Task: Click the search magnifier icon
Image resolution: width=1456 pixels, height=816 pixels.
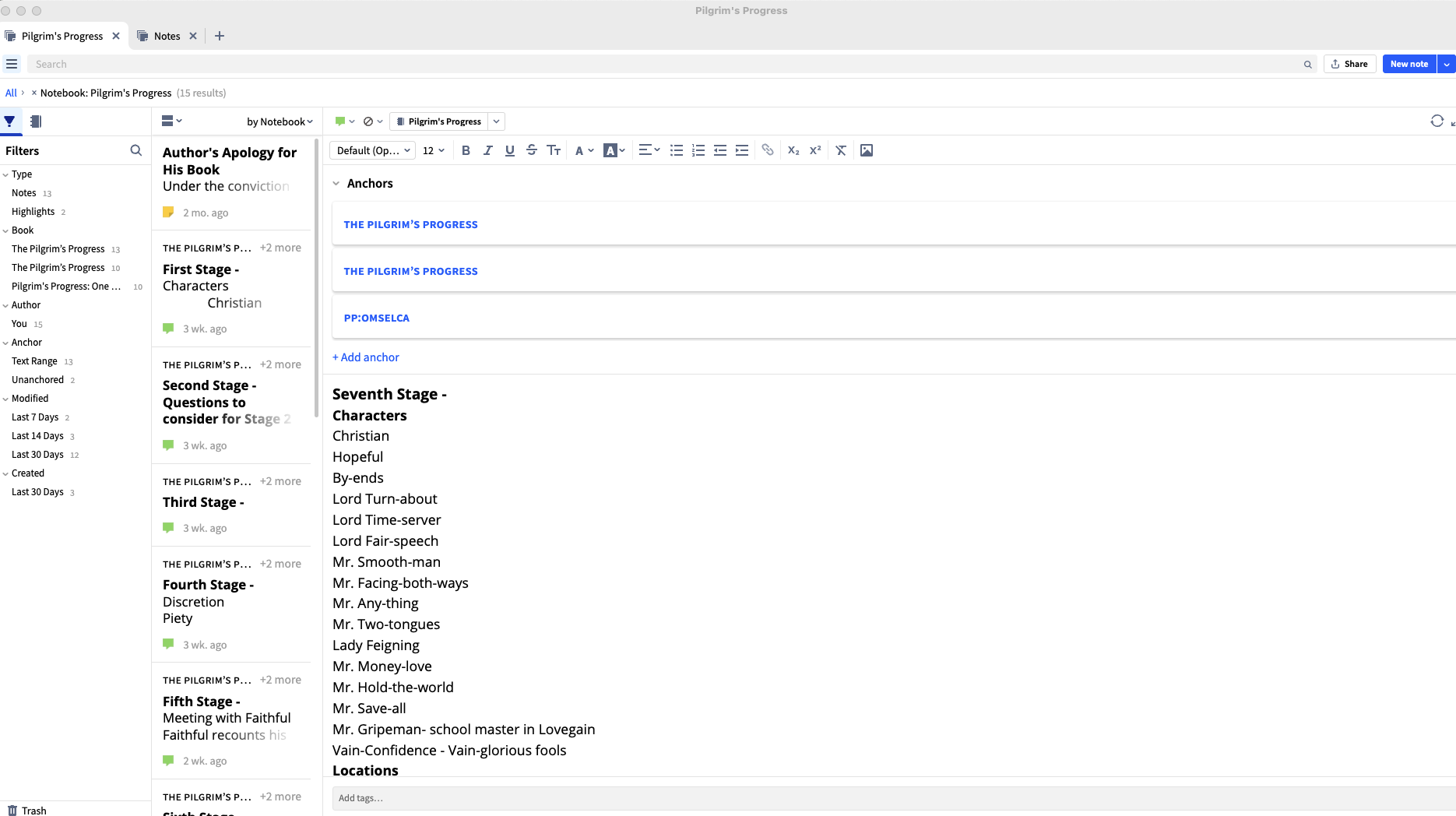Action: coord(1308,65)
